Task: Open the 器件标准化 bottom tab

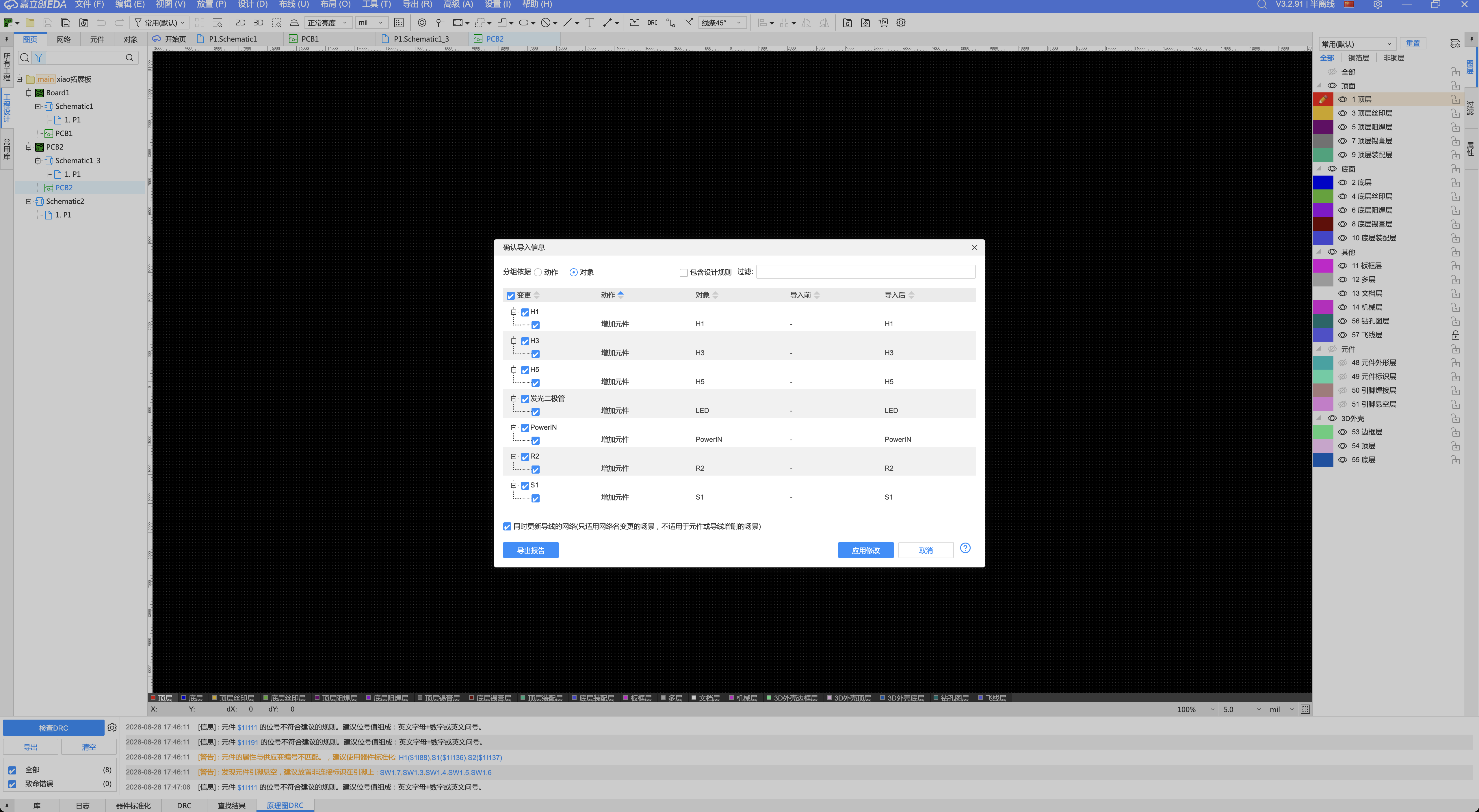Action: (133, 806)
